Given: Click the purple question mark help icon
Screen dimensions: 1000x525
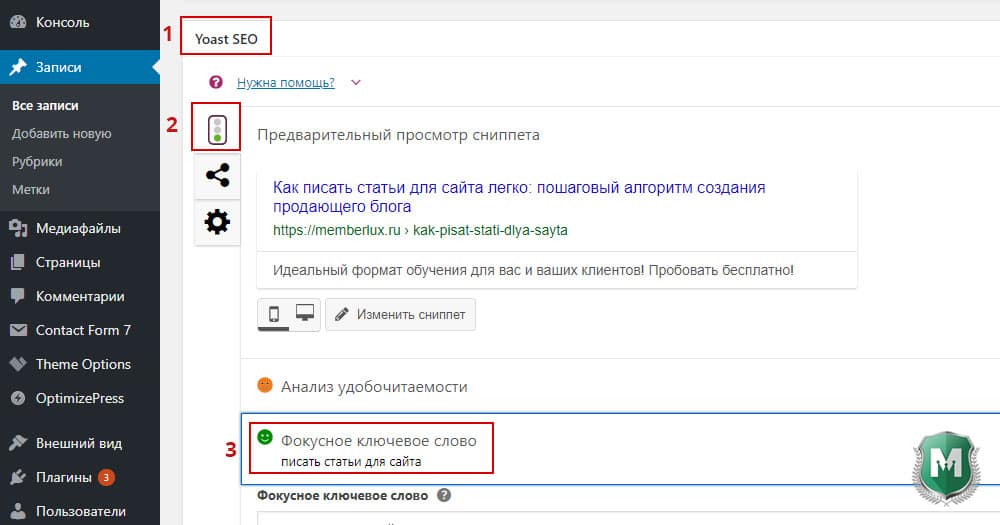Looking at the screenshot, I should 216,82.
